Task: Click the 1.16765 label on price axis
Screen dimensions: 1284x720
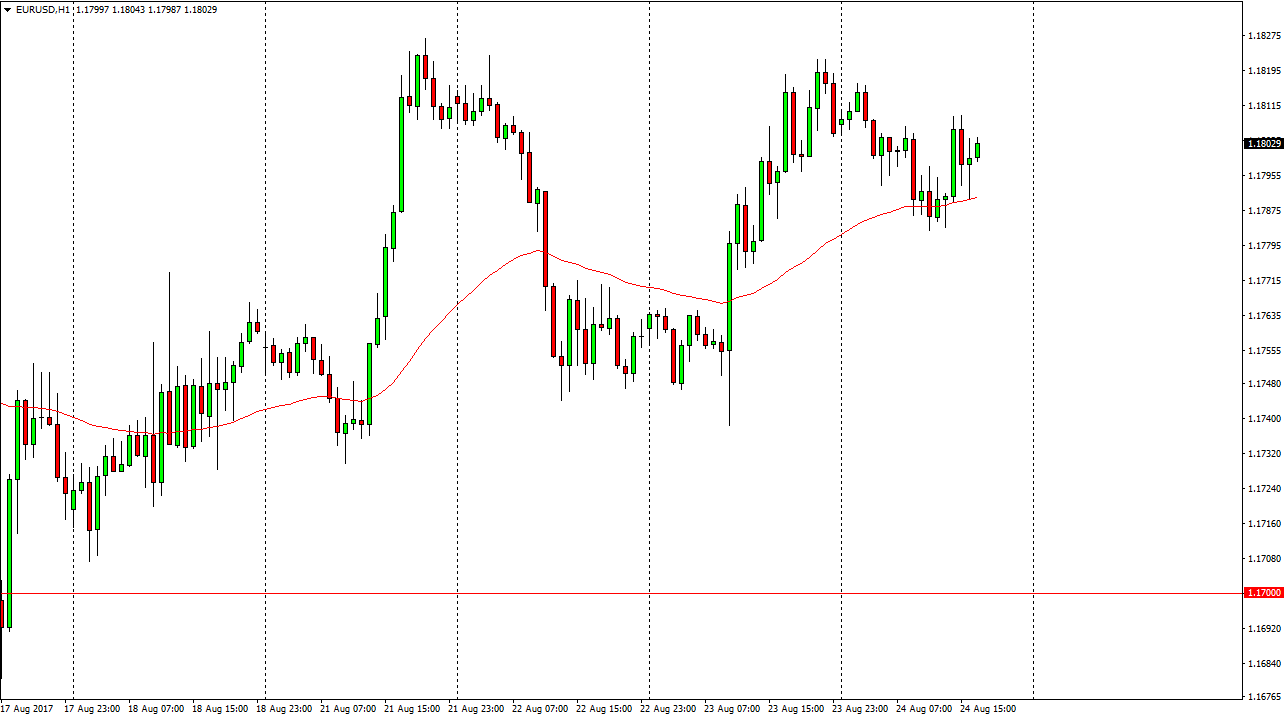Action: [x=1263, y=697]
